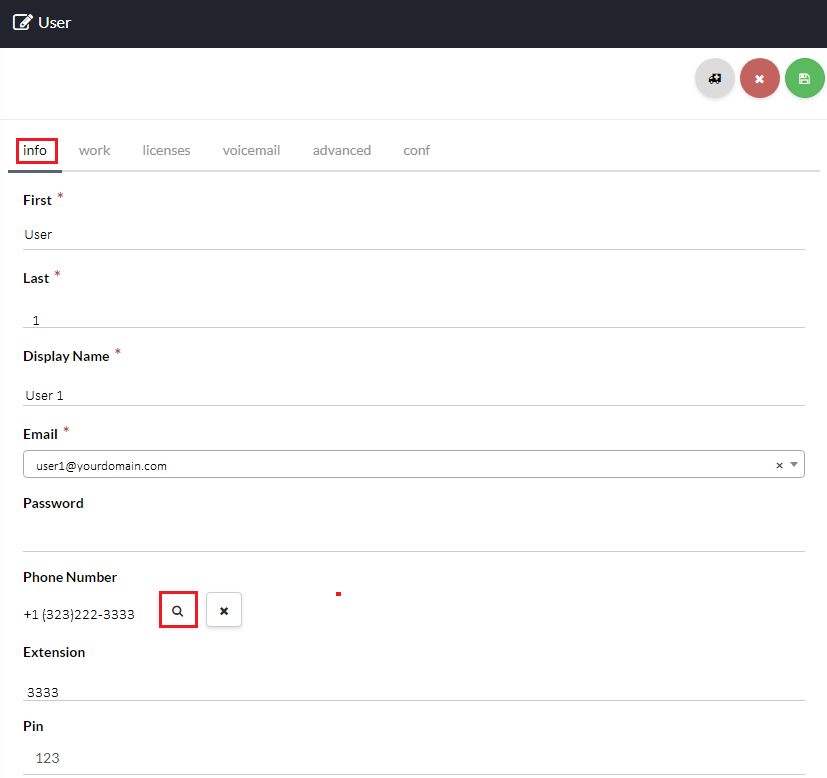This screenshot has width=827, height=778.
Task: Clear the phone number with X button
Action: [x=224, y=610]
